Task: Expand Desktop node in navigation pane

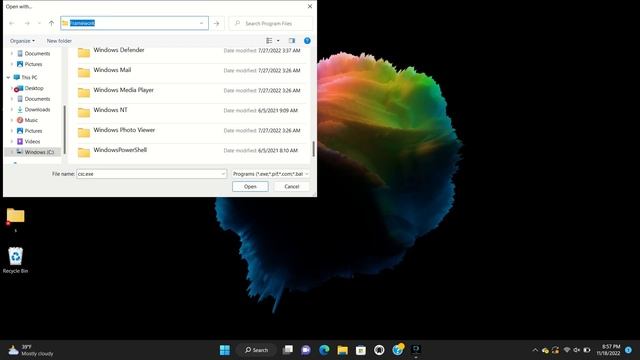Action: (x=11, y=88)
